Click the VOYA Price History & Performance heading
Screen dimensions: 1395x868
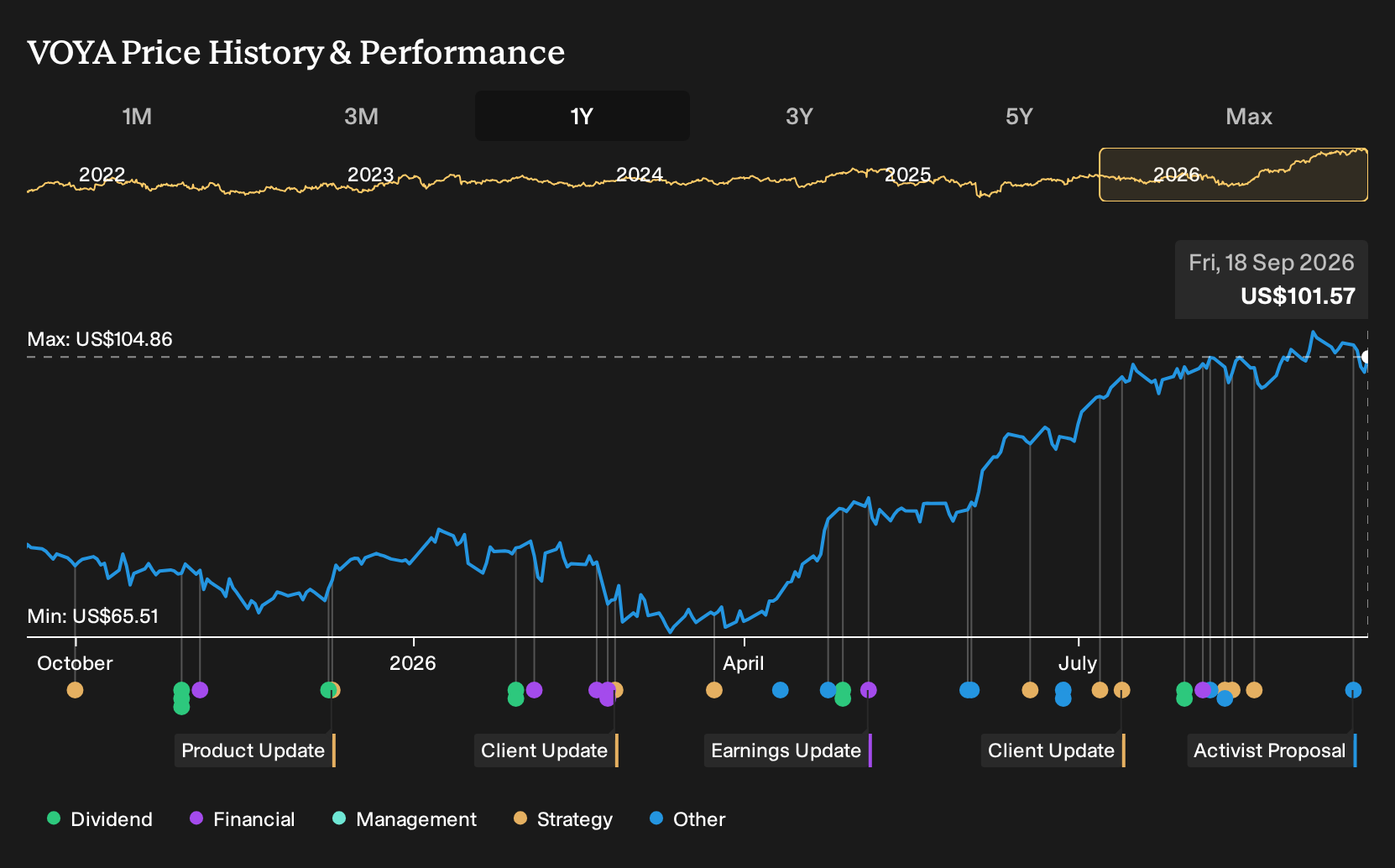click(x=296, y=53)
